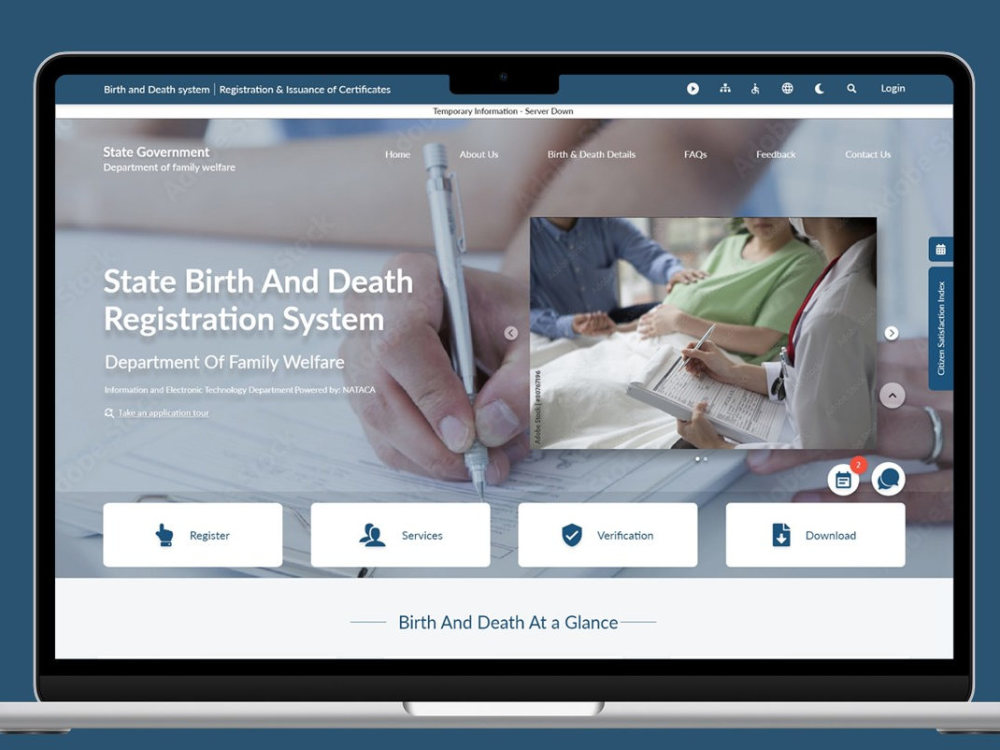The width and height of the screenshot is (1000, 750).
Task: Open the sitemap icon in top bar
Action: 725,89
